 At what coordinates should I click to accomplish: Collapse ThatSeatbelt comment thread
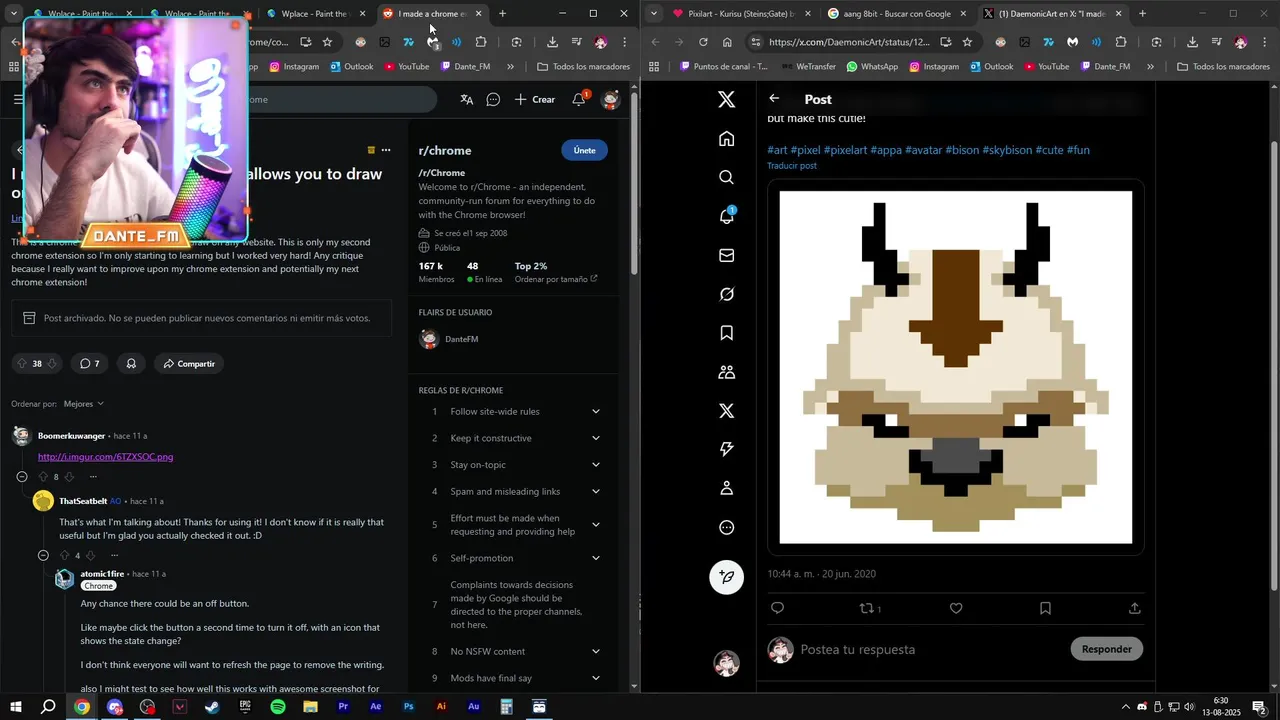[x=43, y=555]
